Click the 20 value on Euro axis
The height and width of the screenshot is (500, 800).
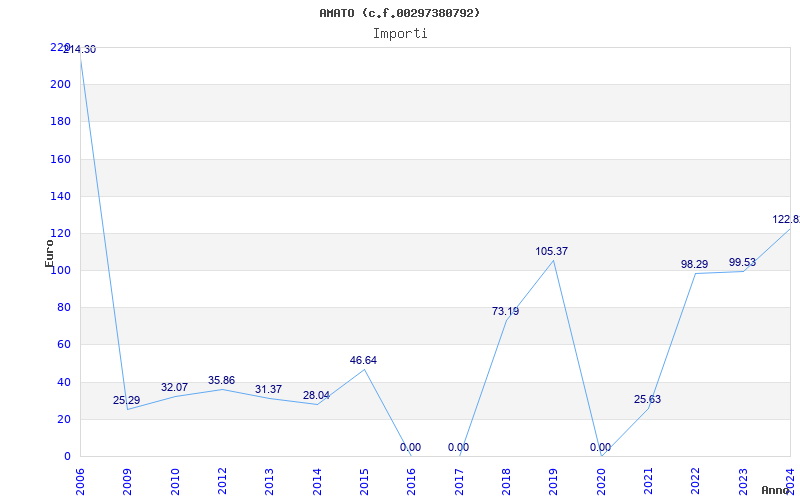point(63,419)
